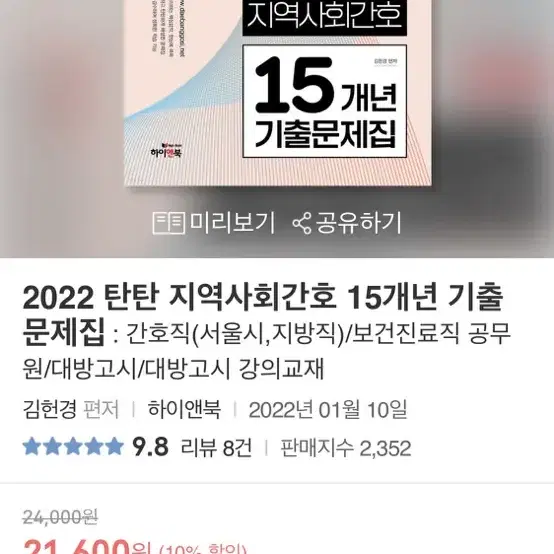Image resolution: width=554 pixels, height=554 pixels.
Task: Click the discounted price 21,600원
Action: (x=87, y=546)
